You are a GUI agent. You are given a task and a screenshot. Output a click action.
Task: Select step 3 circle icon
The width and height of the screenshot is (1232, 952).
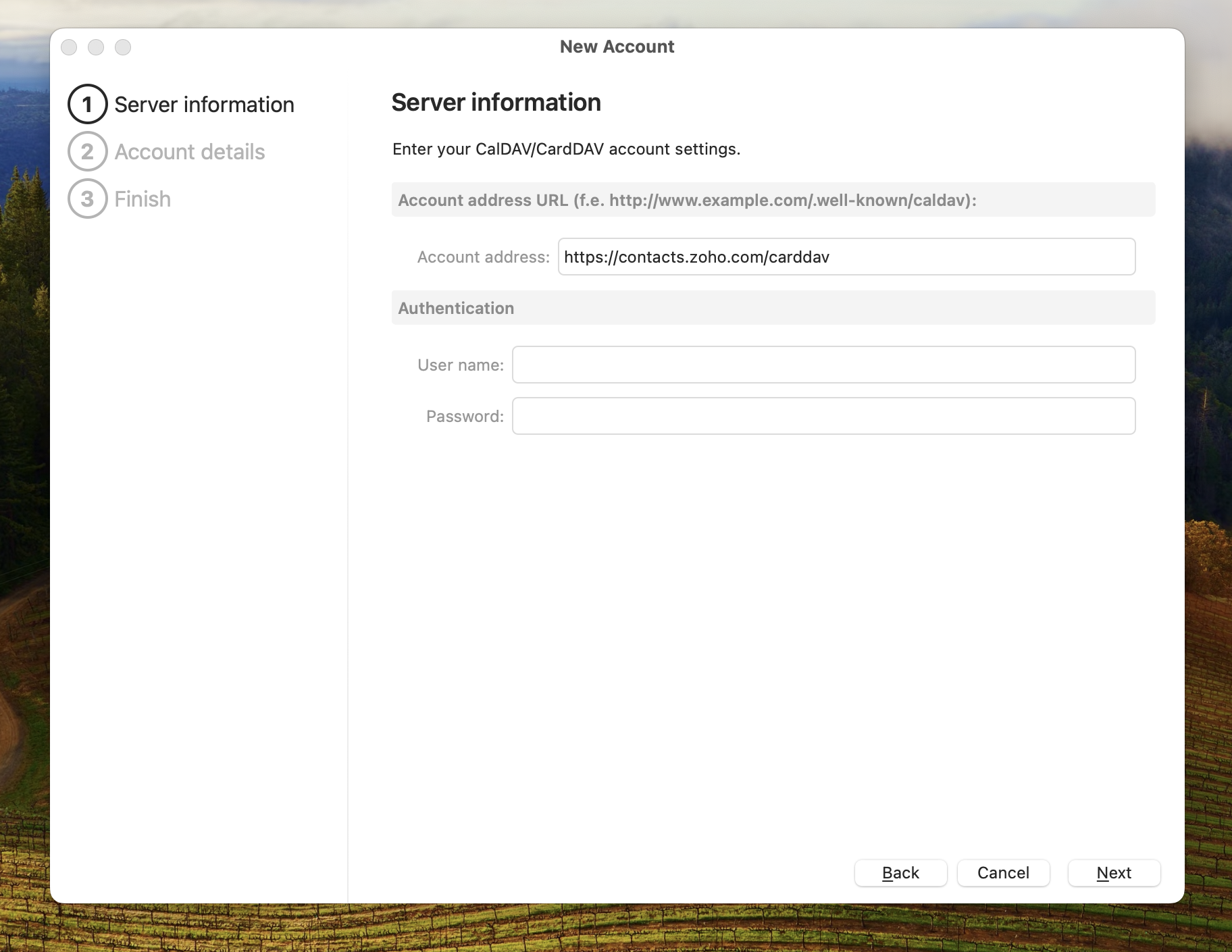coord(87,199)
